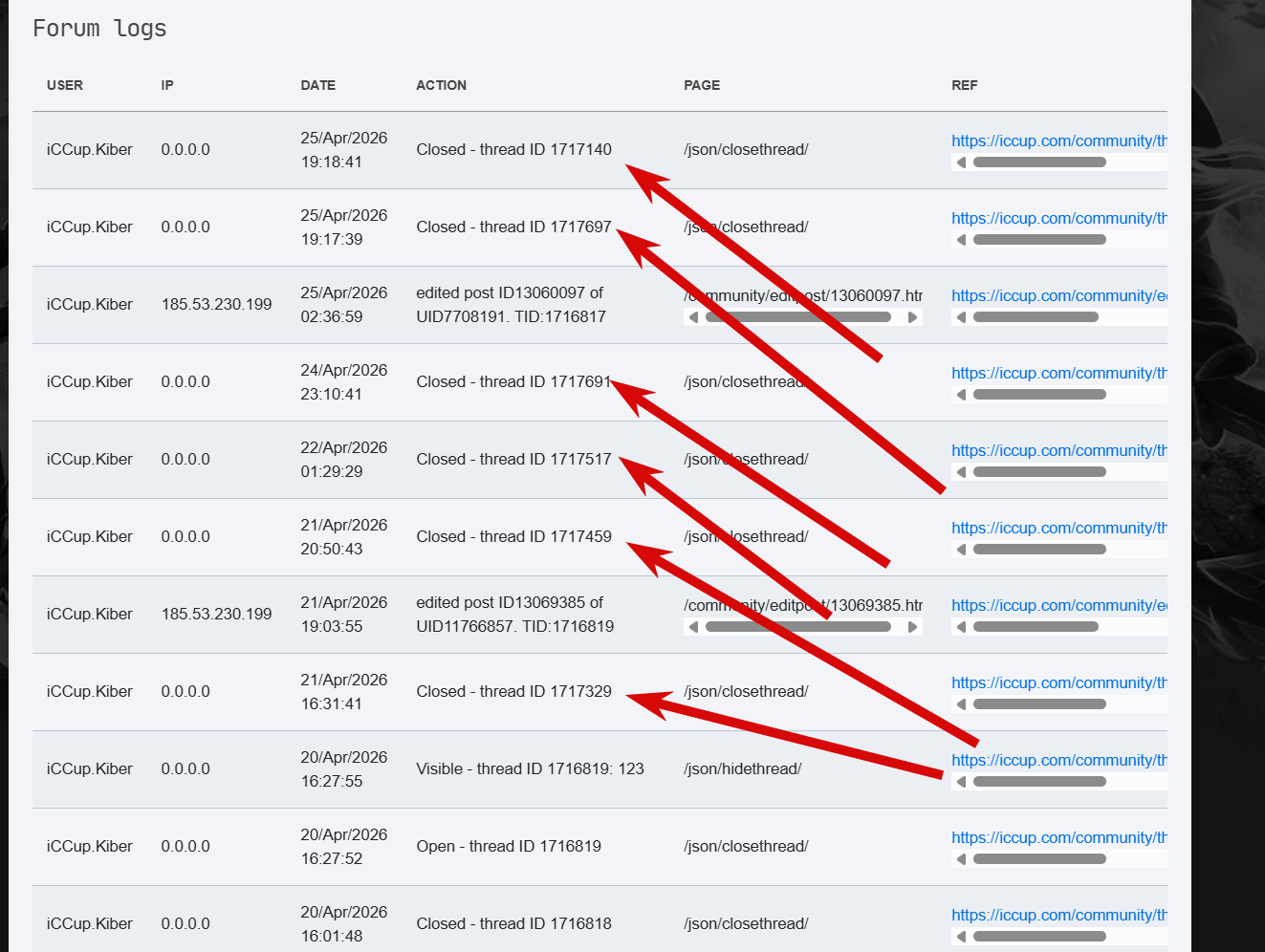Click PAGE scroll-right arrow in edited post ID13069385 row
This screenshot has width=1265, height=952.
click(x=912, y=627)
